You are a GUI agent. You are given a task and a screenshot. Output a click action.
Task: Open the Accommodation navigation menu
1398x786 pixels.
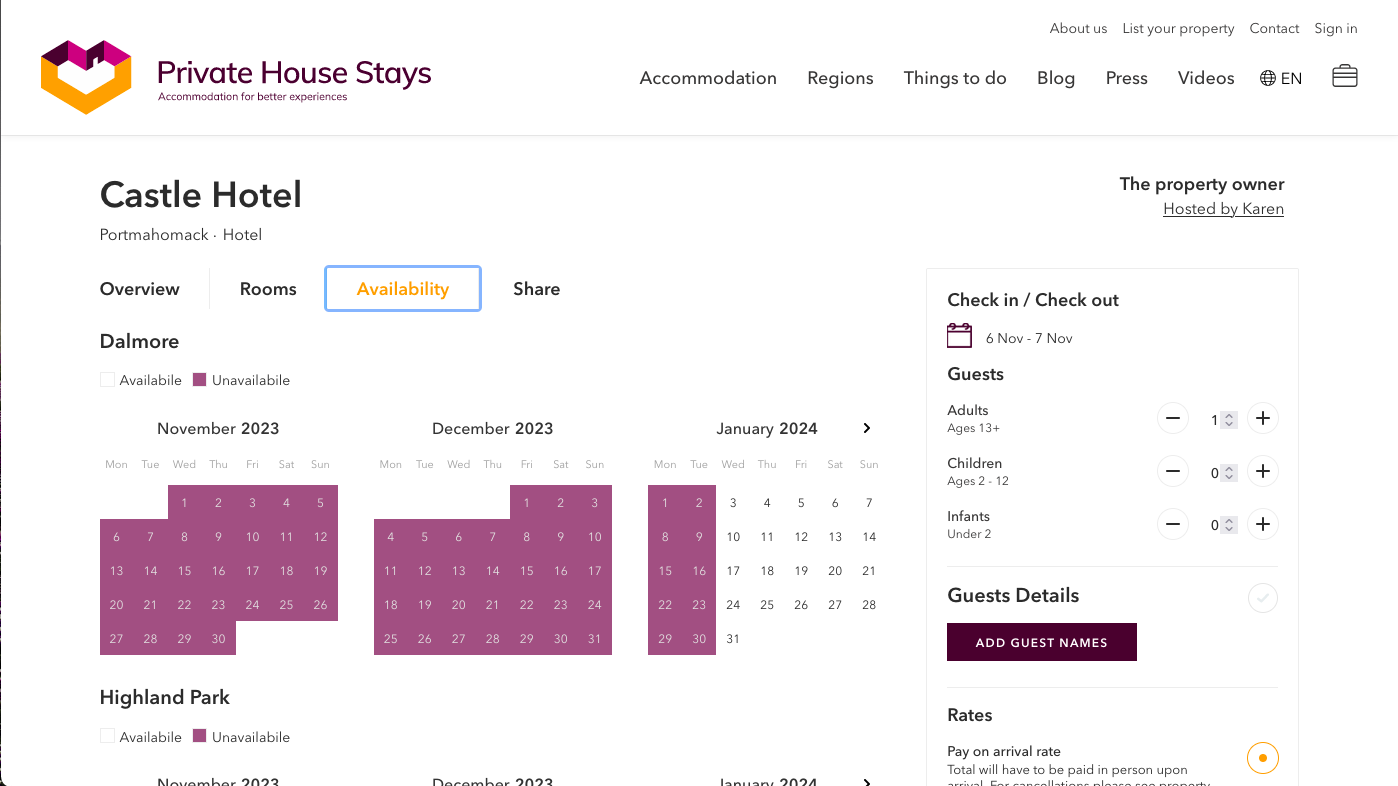click(708, 78)
